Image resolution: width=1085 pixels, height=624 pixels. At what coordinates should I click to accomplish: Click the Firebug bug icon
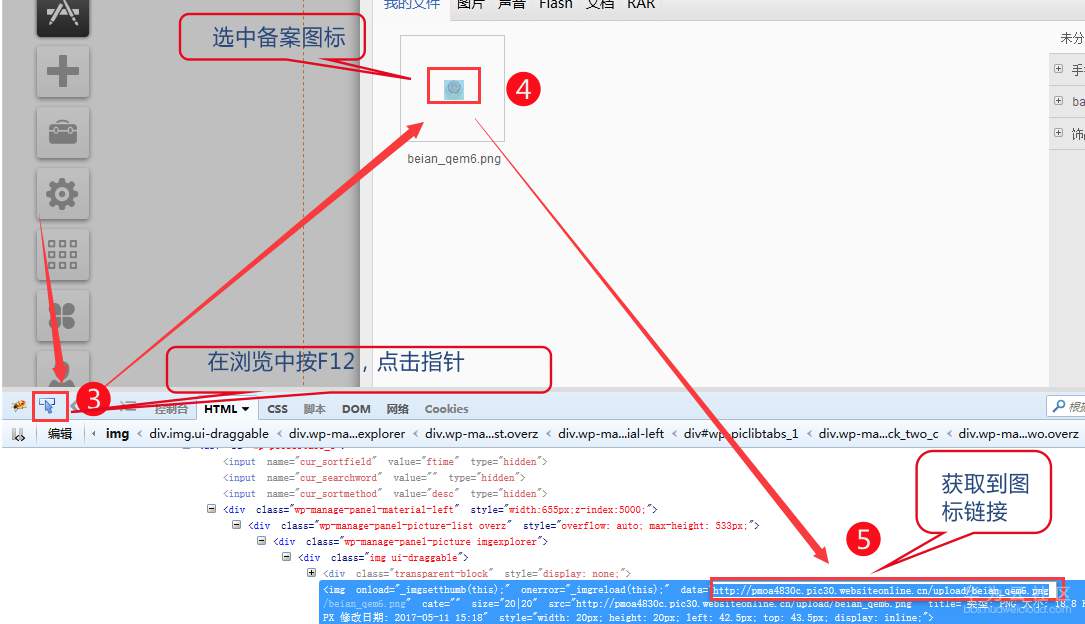18,406
